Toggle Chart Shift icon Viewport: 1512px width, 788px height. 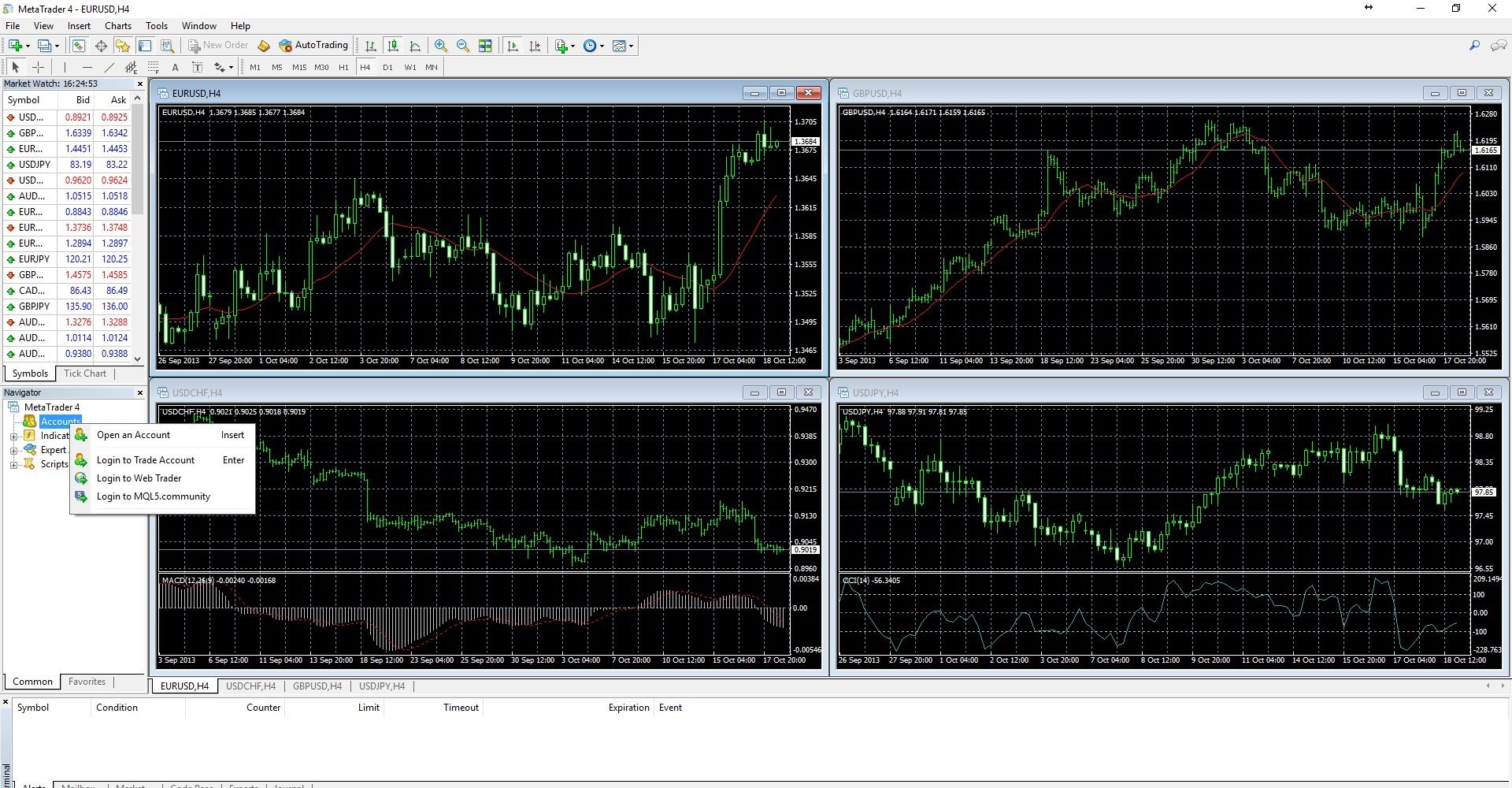pos(535,46)
